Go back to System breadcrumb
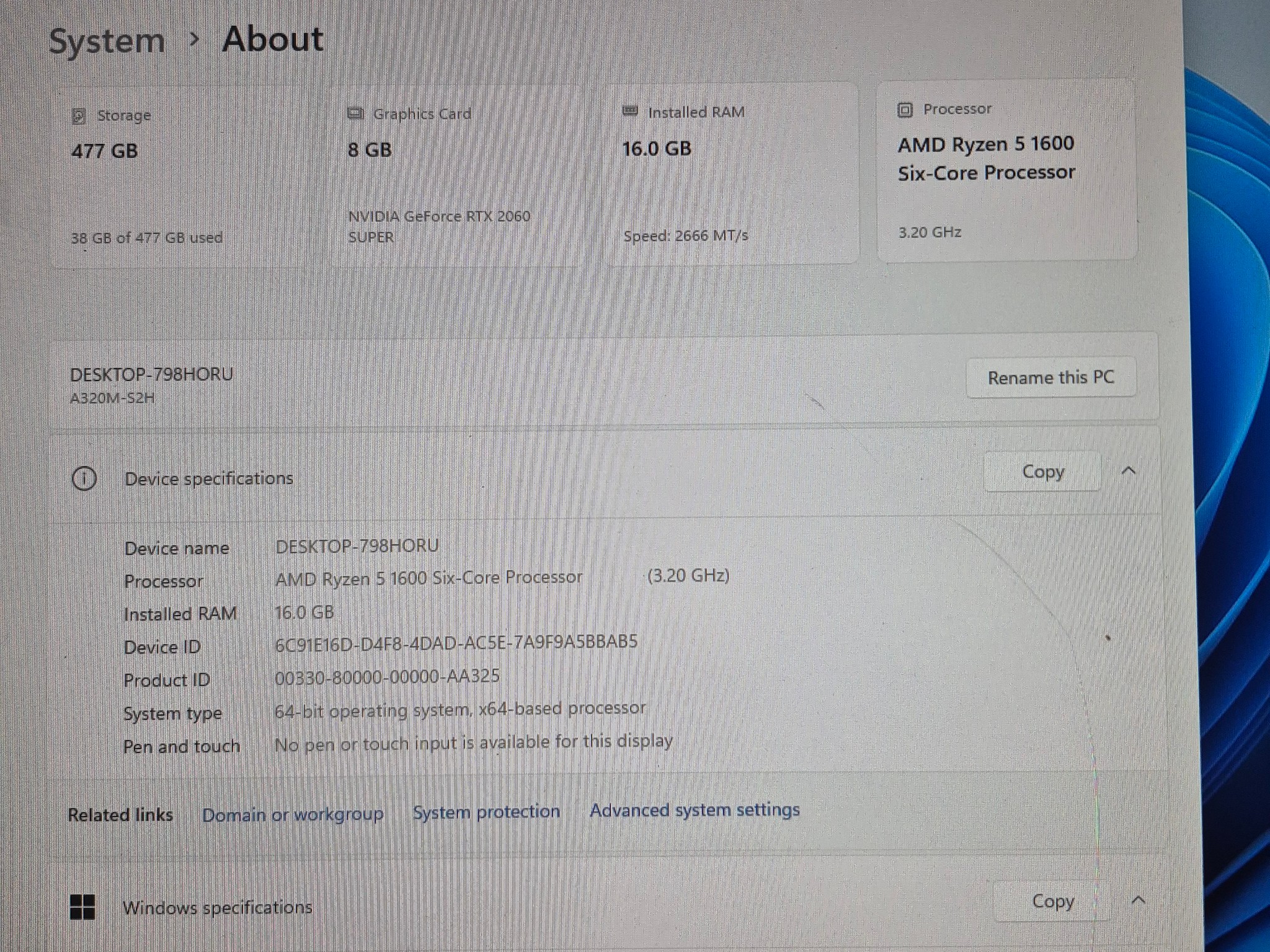This screenshot has width=1270, height=952. pos(107,42)
